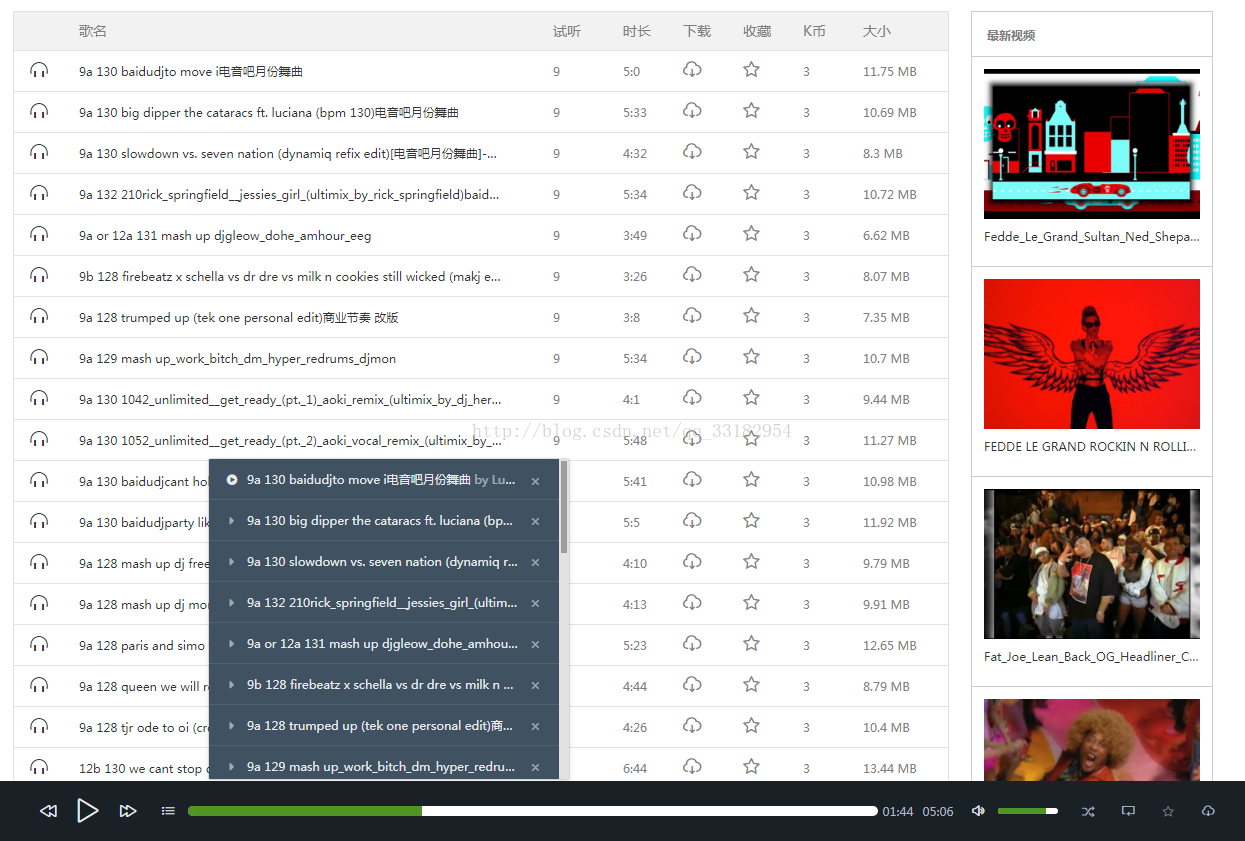Image resolution: width=1245 pixels, height=841 pixels.
Task: Download the 7.35 MB trumped up song
Action: click(692, 316)
